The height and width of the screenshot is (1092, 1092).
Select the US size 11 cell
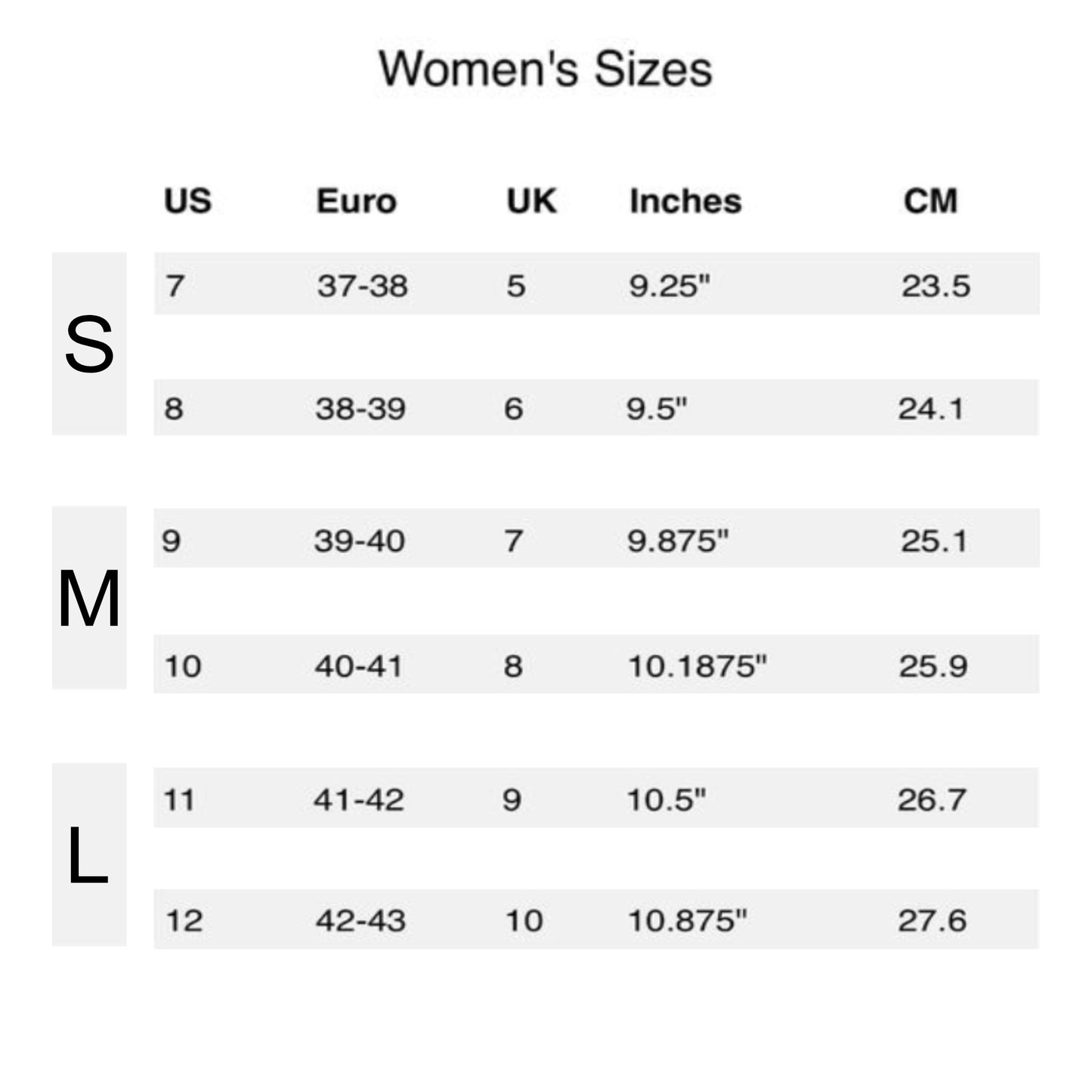click(x=179, y=799)
